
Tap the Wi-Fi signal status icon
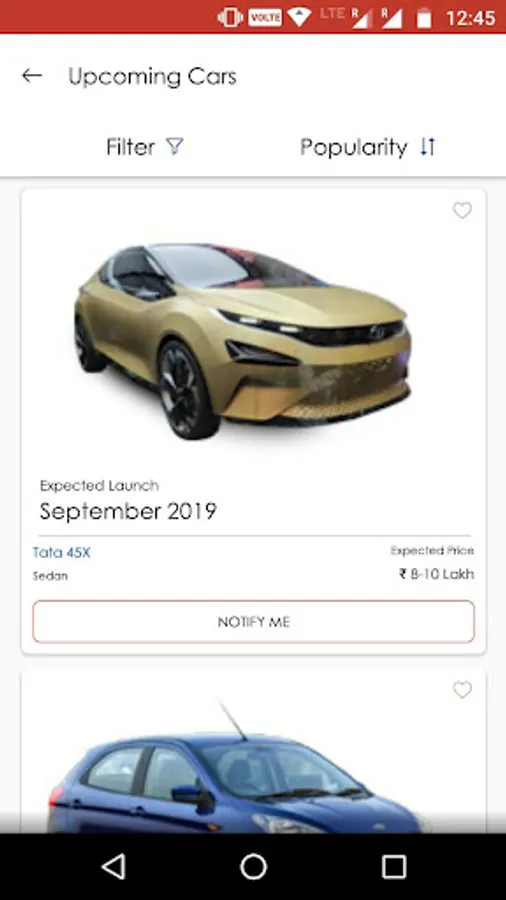coord(299,17)
